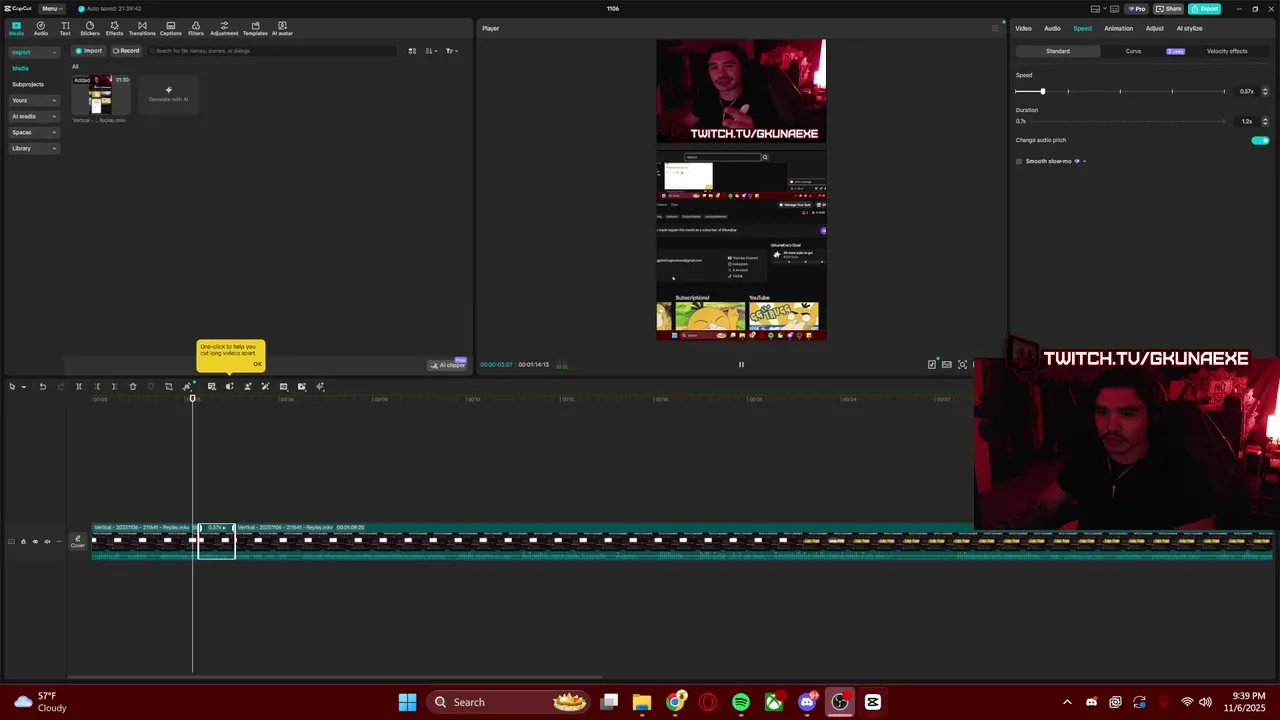The width and height of the screenshot is (1280, 720).
Task: Increment the speed value stepper
Action: [x=1265, y=89]
